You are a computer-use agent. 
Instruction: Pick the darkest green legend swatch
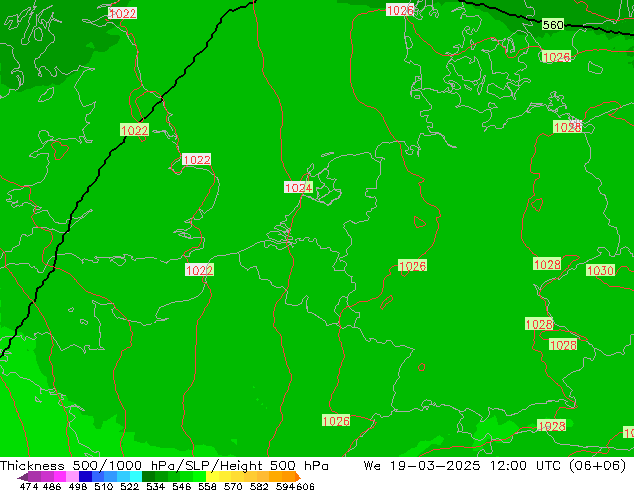pos(148,476)
